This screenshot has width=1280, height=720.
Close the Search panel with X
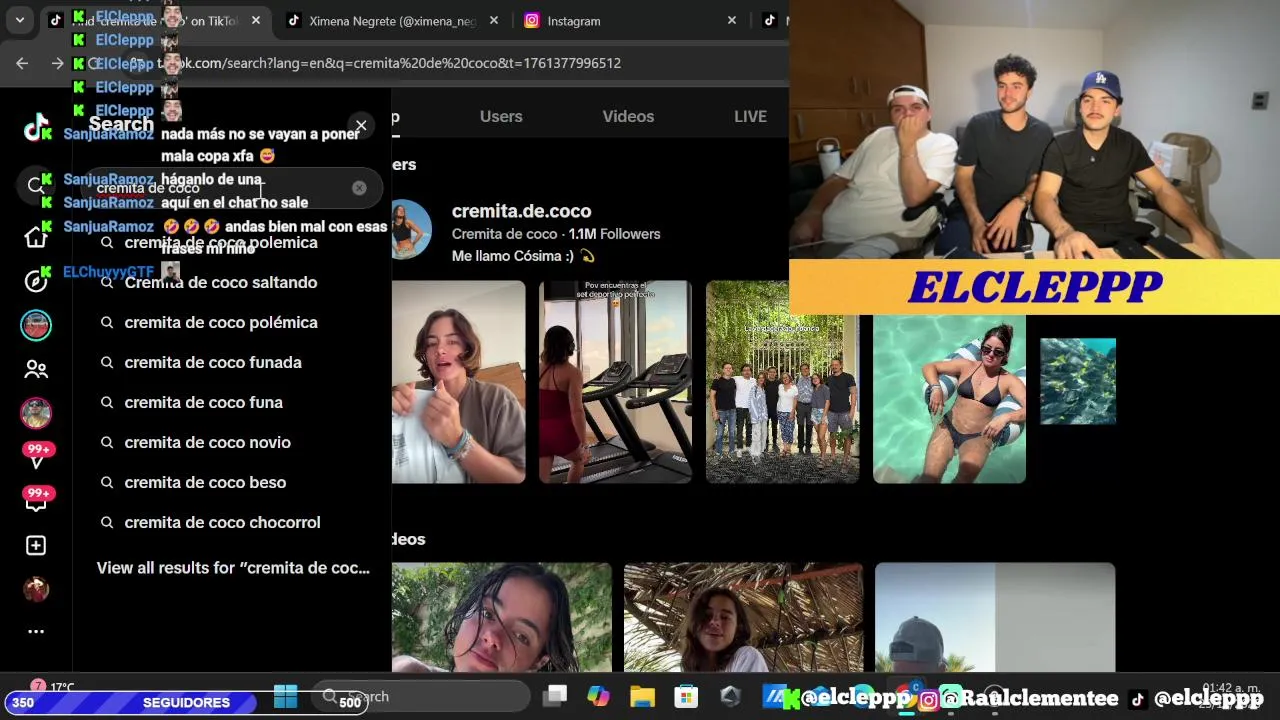pyautogui.click(x=361, y=126)
